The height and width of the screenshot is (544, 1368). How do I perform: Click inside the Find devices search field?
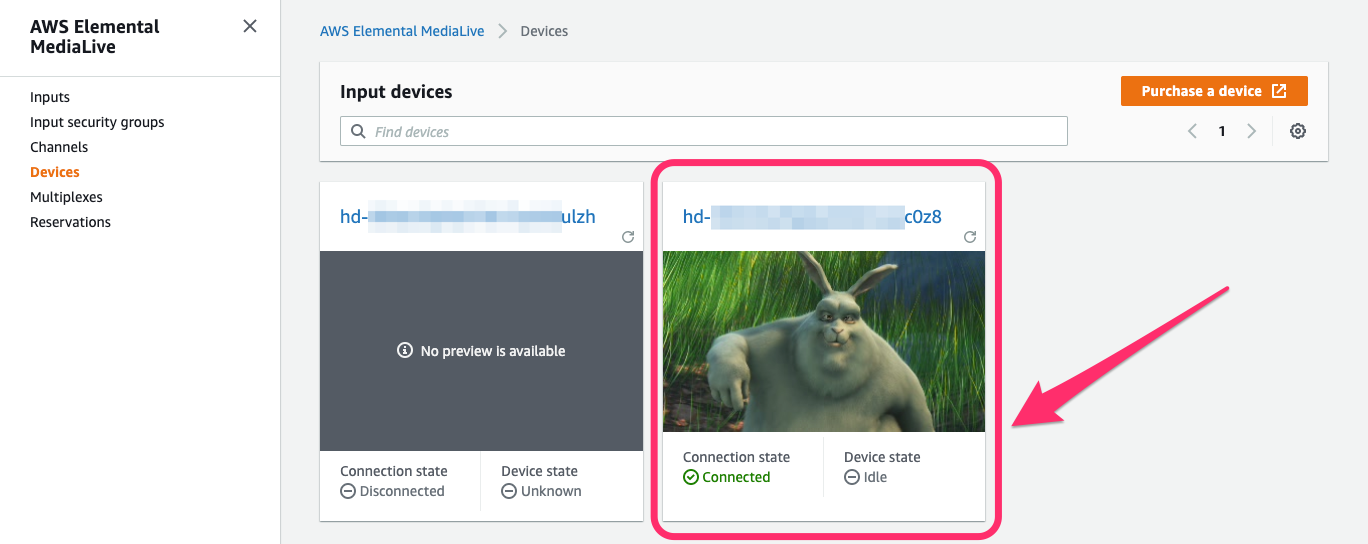710,131
